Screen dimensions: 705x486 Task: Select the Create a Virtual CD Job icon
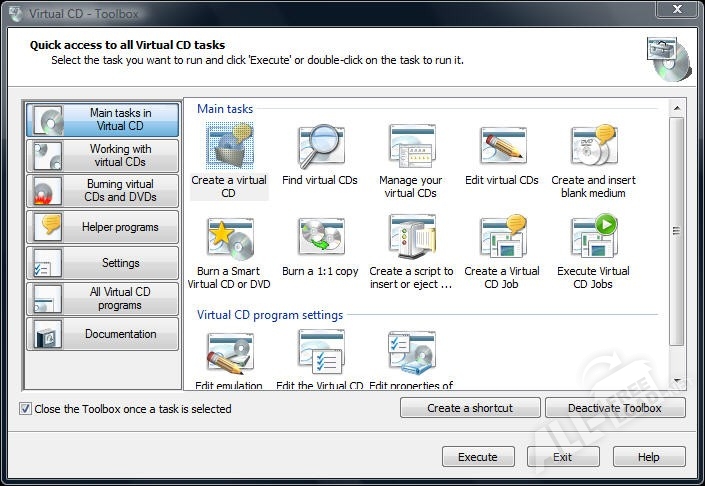click(x=502, y=238)
